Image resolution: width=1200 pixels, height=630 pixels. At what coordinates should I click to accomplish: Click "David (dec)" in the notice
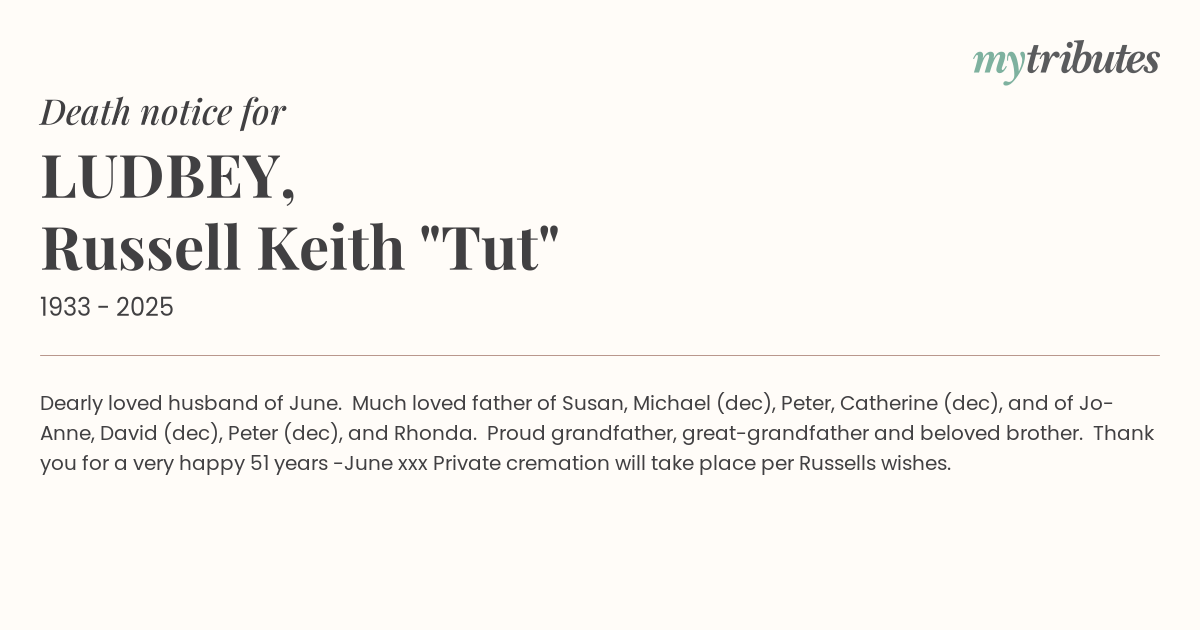tap(159, 433)
